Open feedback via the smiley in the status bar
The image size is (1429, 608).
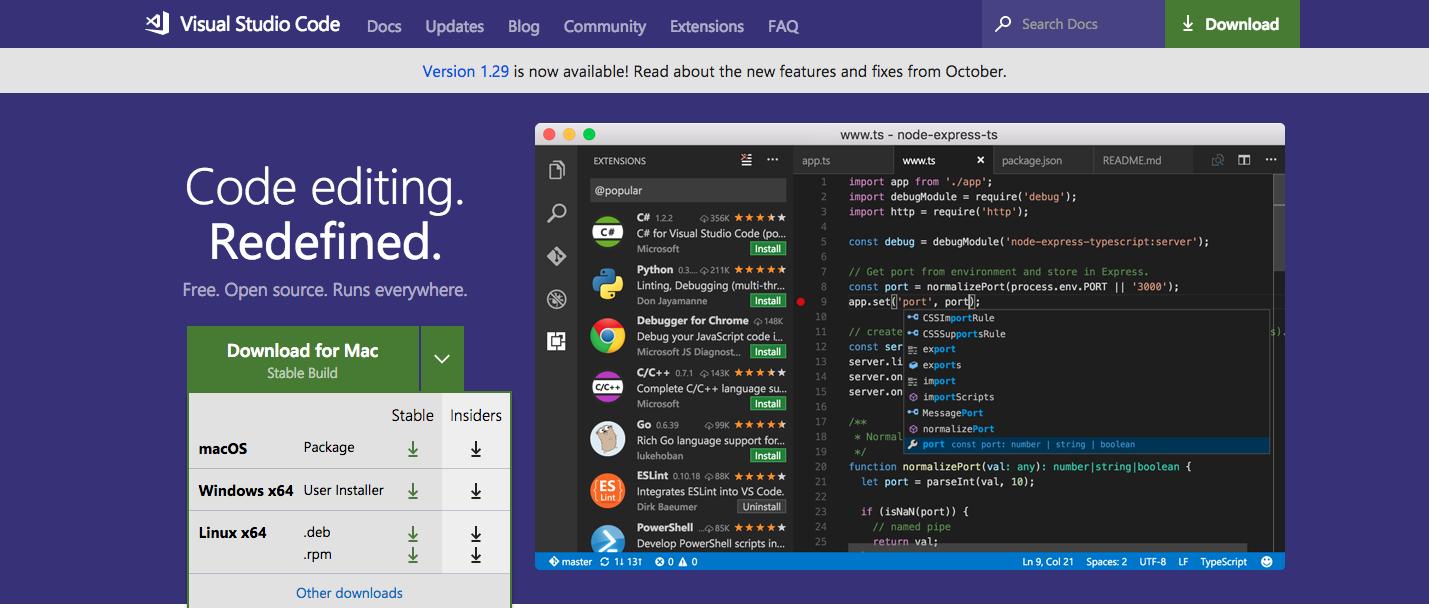point(1266,561)
